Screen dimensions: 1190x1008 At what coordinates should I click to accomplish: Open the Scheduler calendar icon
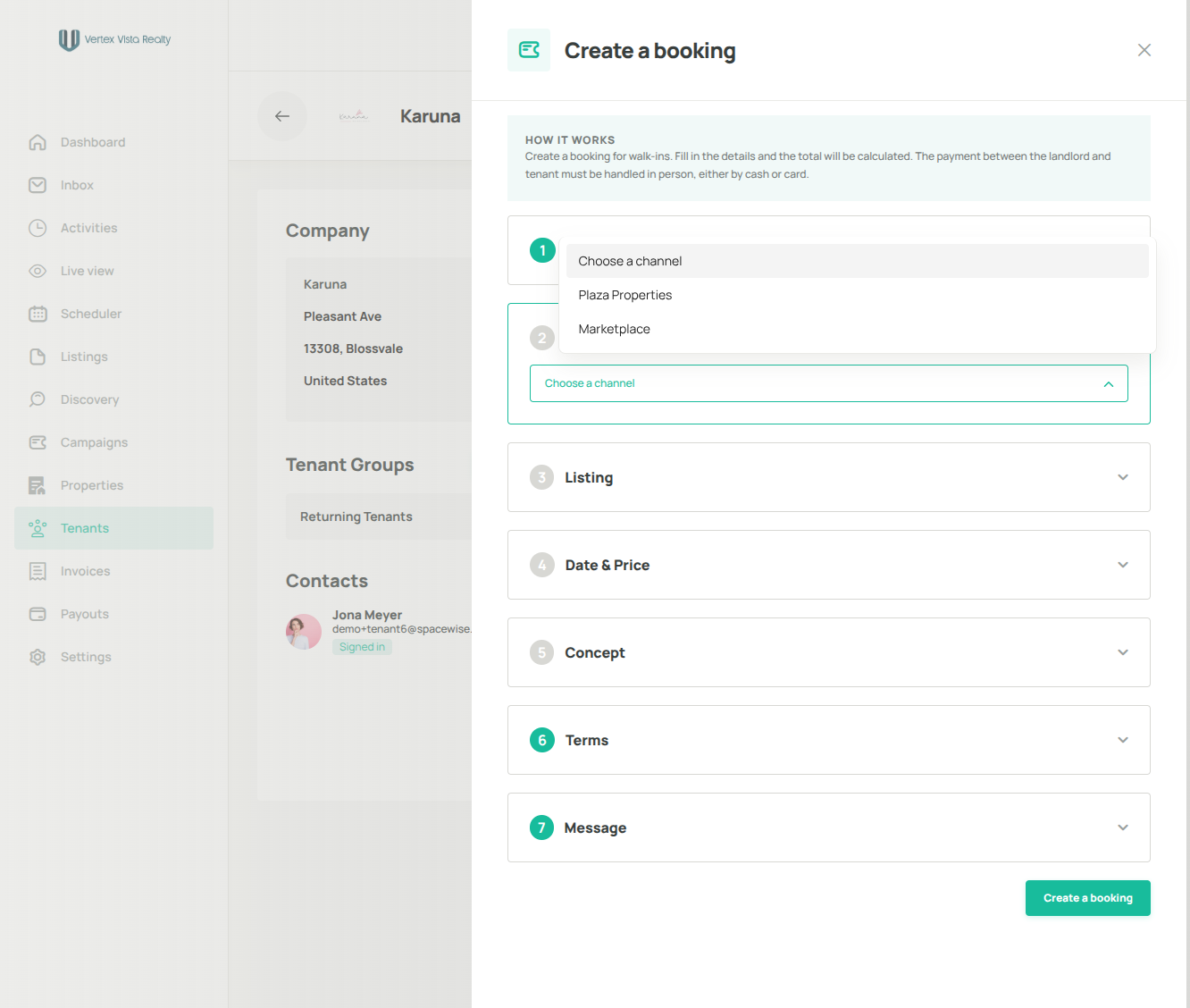click(38, 314)
